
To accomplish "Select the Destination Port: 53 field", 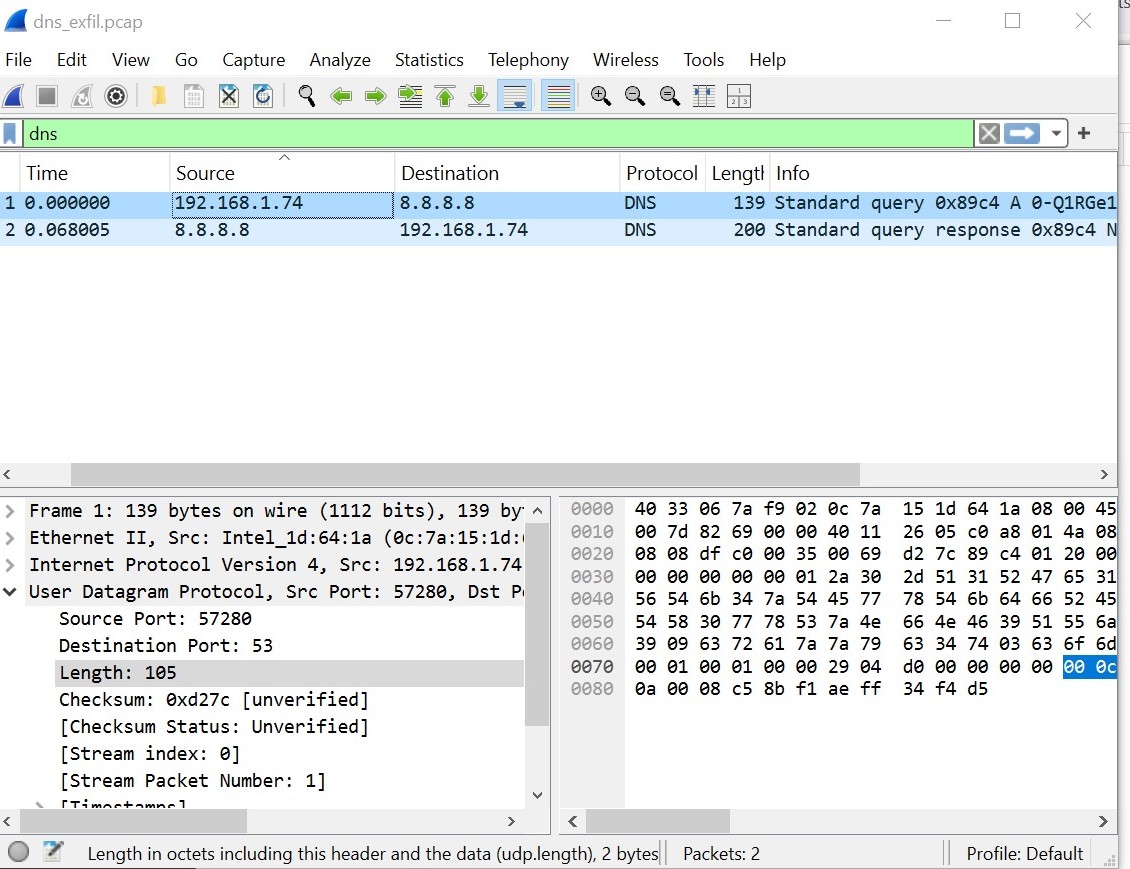I will (166, 646).
